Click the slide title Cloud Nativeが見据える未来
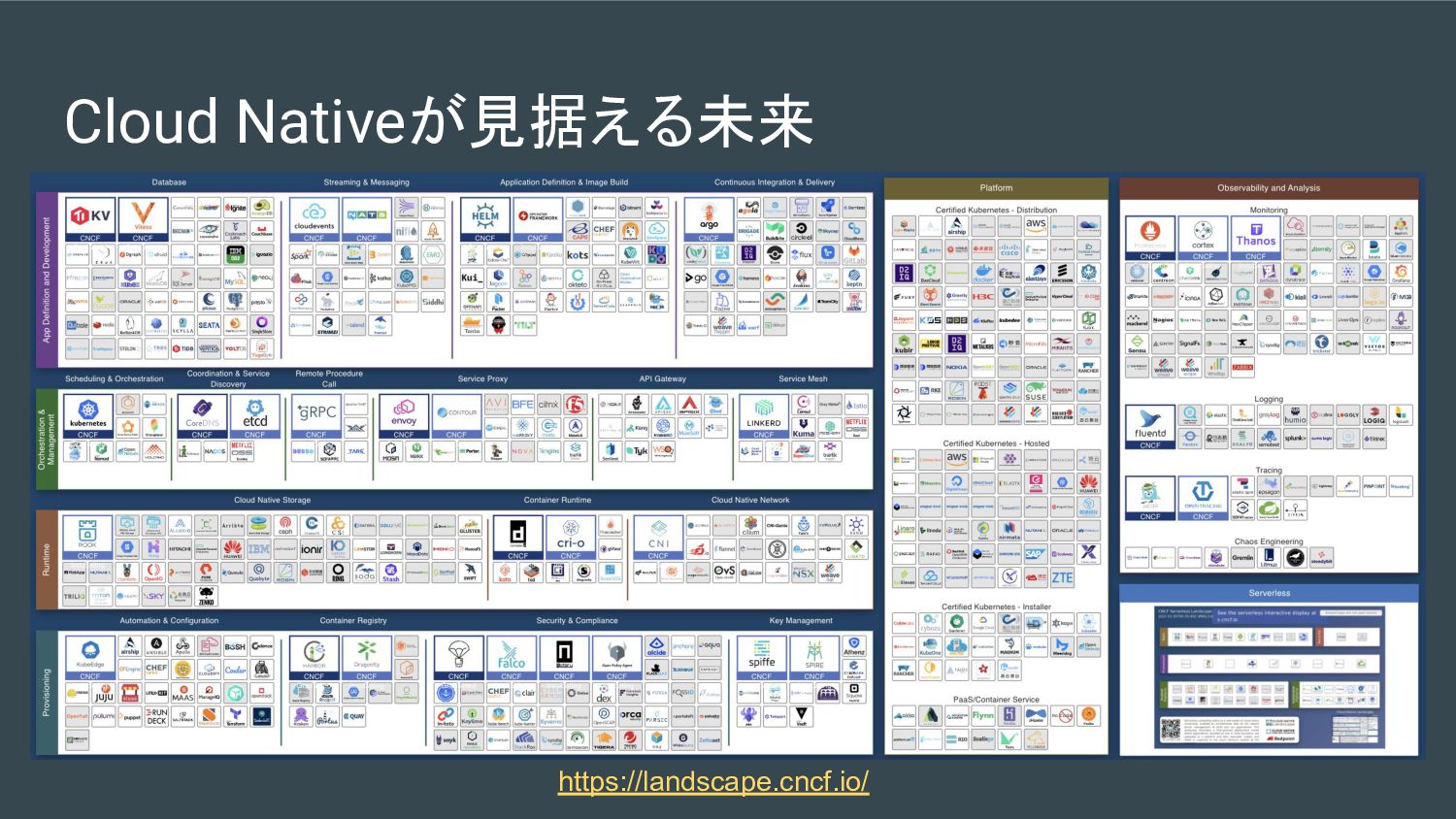 tap(439, 122)
